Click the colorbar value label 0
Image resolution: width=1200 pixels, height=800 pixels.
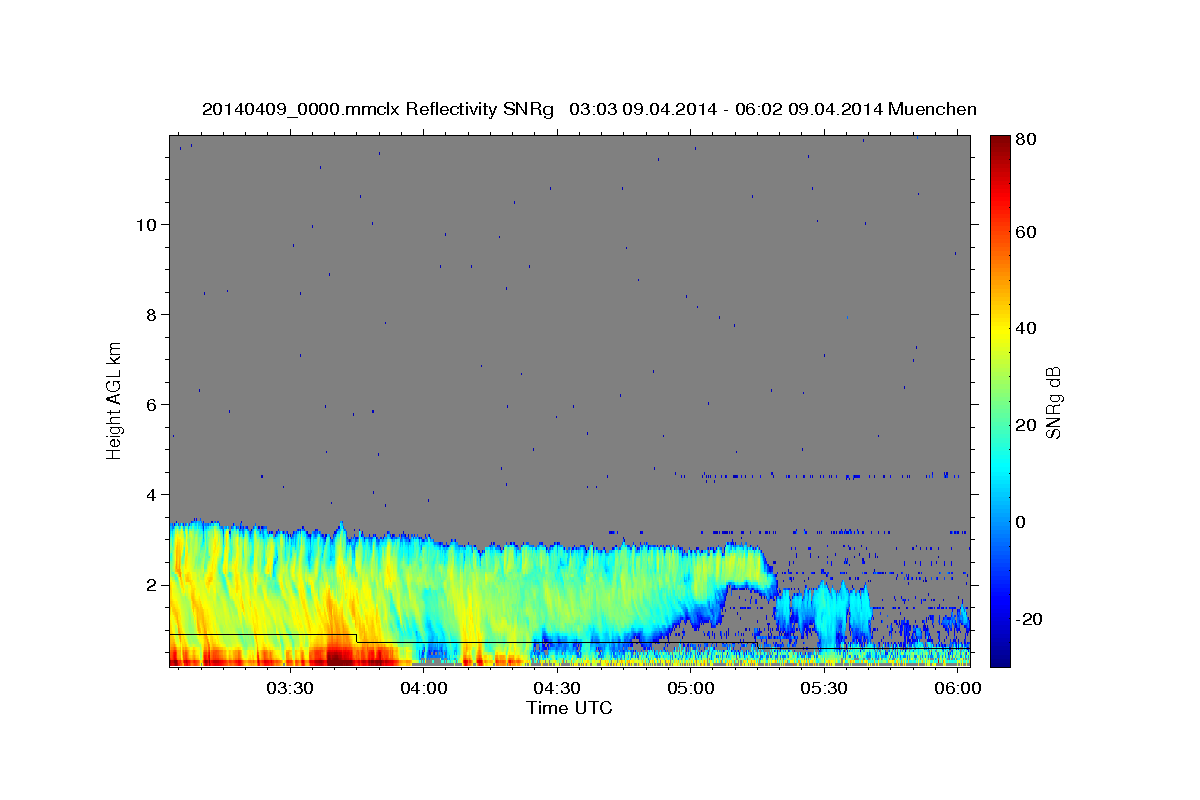tap(1021, 522)
